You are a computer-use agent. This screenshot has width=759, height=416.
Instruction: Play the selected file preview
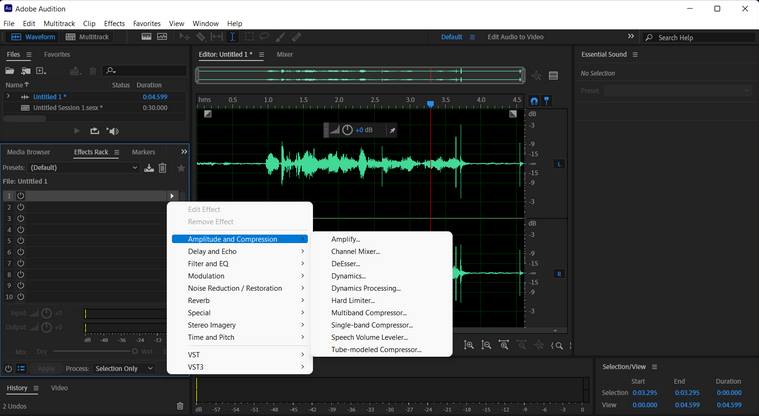point(76,131)
